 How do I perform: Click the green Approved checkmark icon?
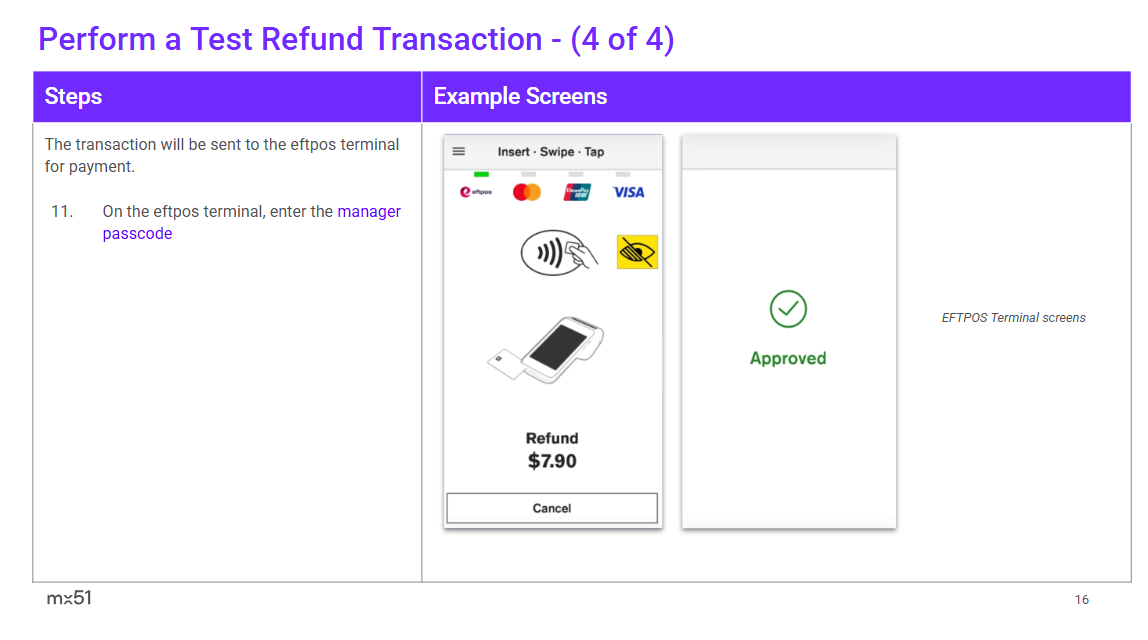(788, 309)
